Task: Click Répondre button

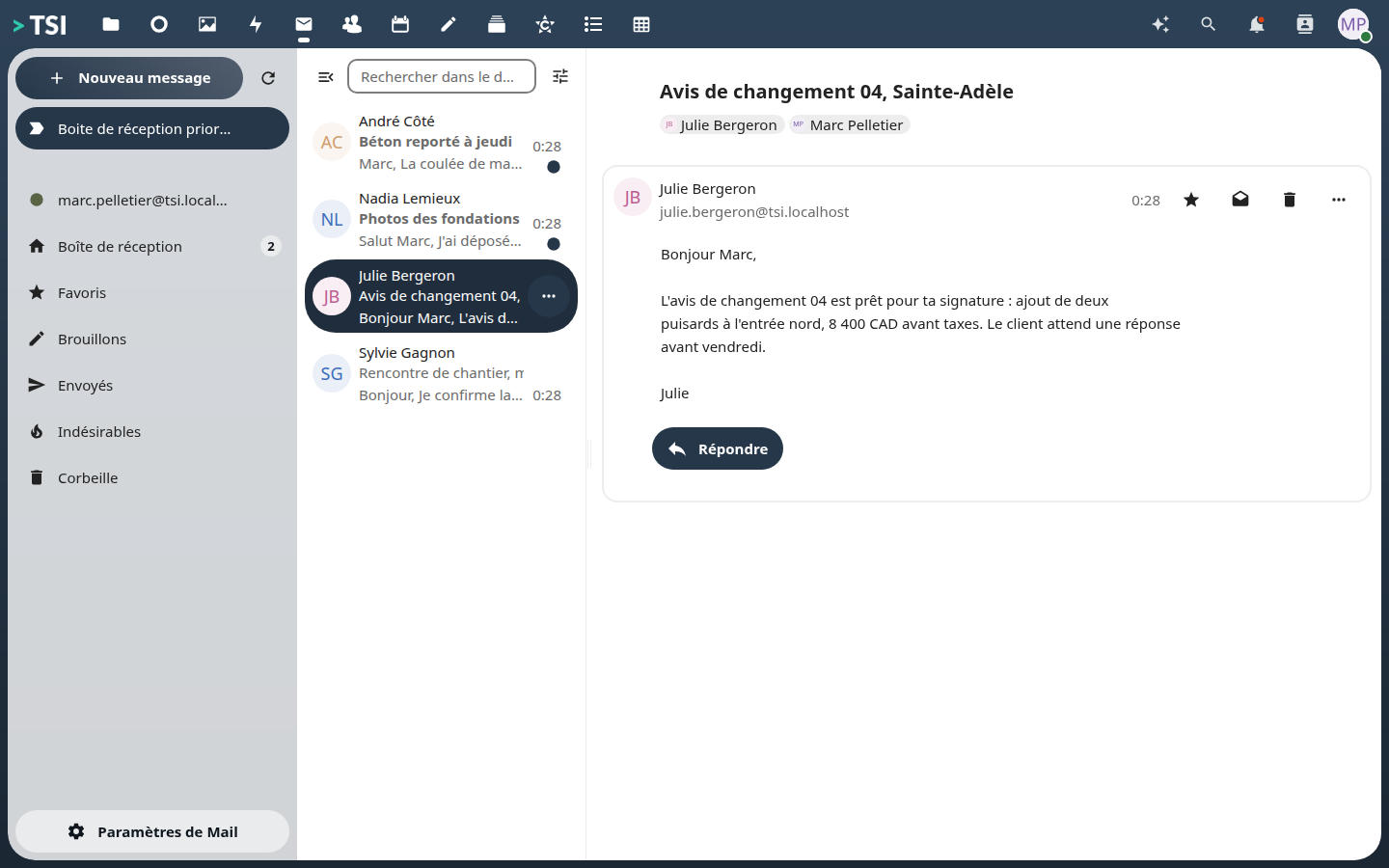Action: tap(718, 448)
